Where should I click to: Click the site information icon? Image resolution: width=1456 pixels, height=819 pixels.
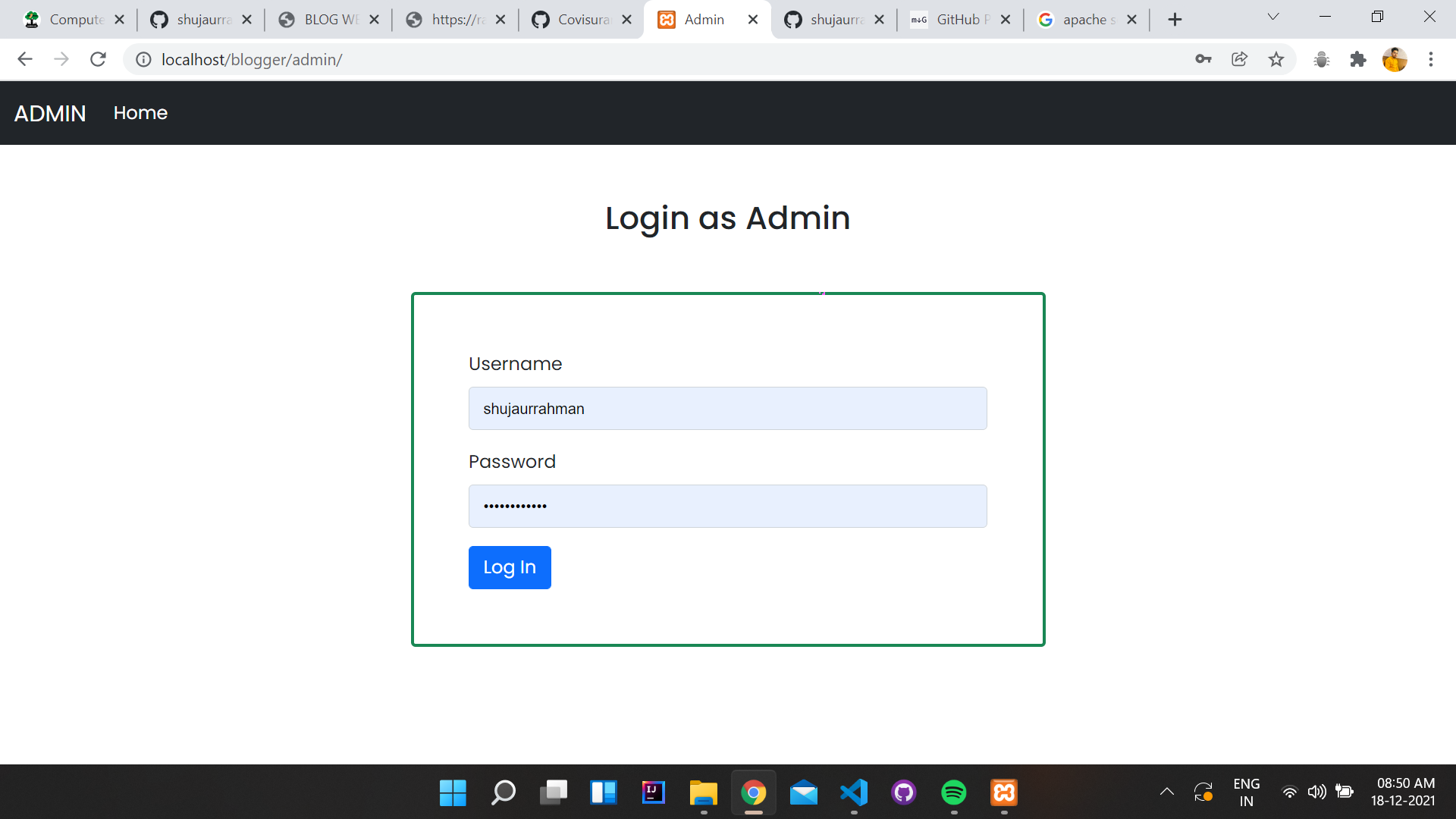pyautogui.click(x=143, y=59)
